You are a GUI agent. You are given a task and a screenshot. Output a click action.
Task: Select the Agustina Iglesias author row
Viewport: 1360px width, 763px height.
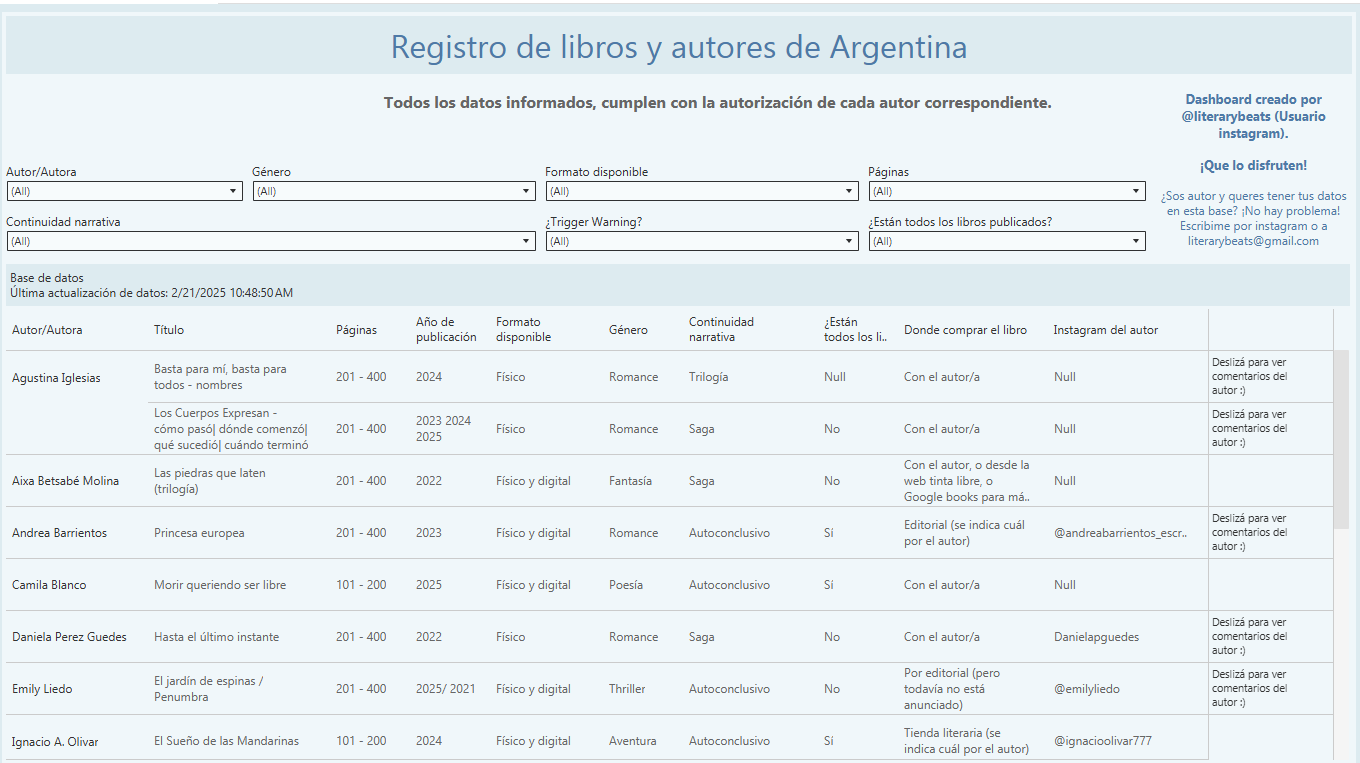[x=56, y=378]
